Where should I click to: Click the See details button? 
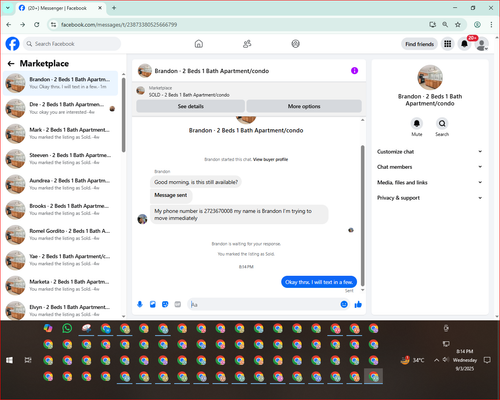pyautogui.click(x=191, y=106)
